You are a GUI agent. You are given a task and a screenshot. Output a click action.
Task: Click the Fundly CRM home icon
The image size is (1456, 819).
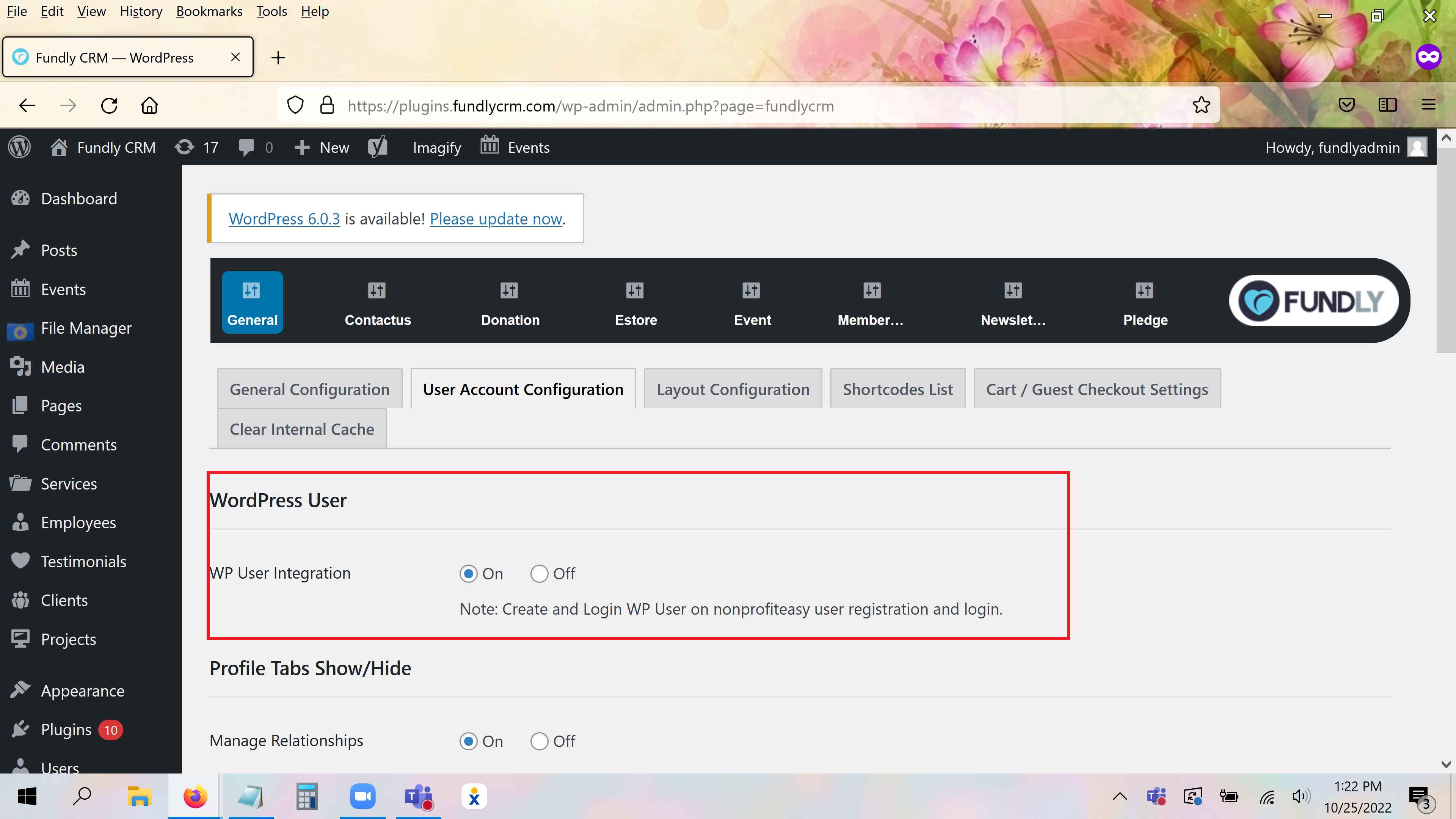59,147
